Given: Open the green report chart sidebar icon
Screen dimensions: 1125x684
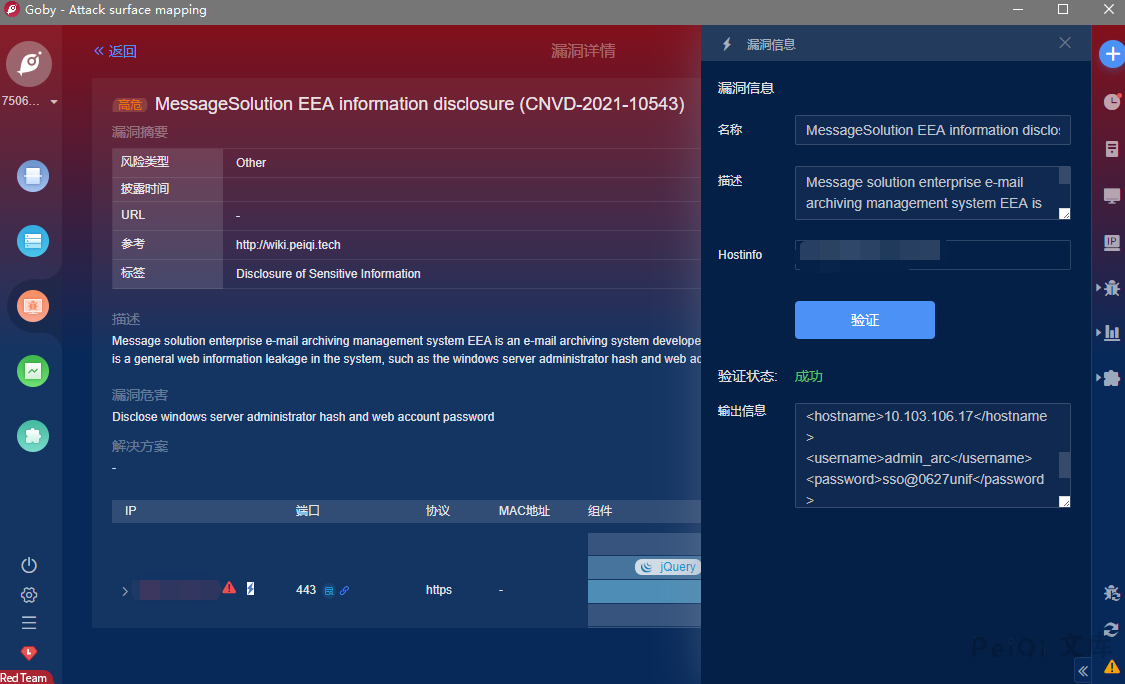Looking at the screenshot, I should pos(32,371).
